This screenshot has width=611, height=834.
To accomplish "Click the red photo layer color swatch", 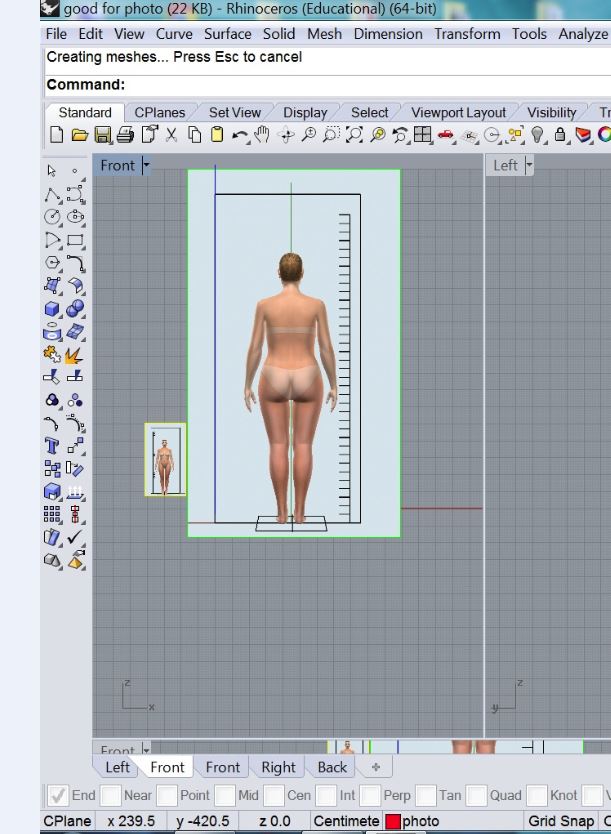I will (392, 821).
